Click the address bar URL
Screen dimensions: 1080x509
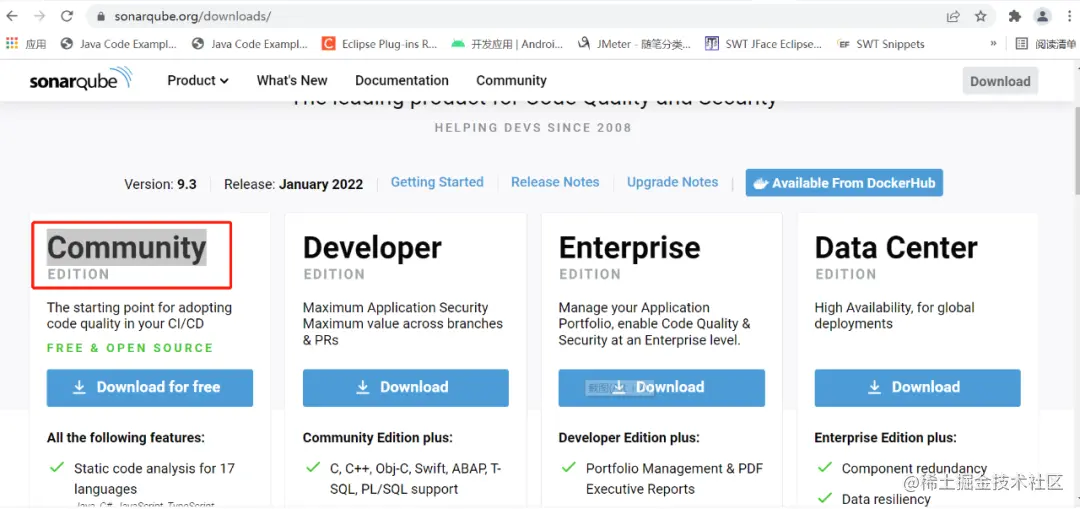pos(192,16)
